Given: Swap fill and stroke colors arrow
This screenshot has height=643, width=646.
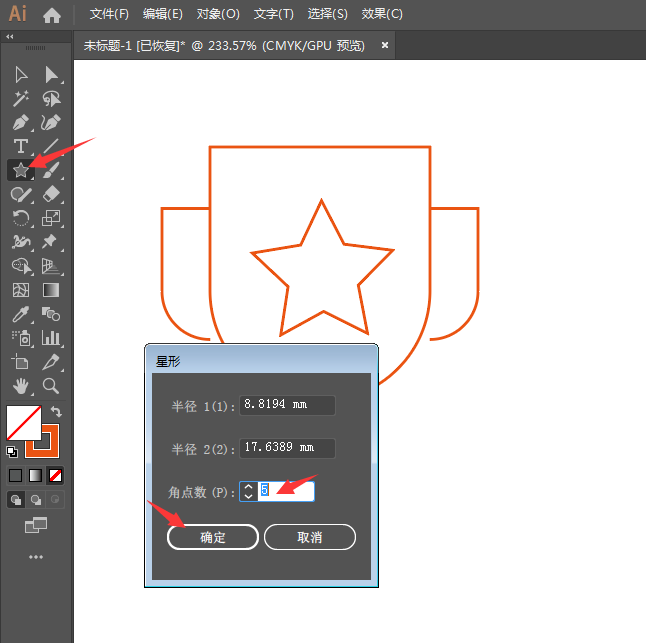Looking at the screenshot, I should pos(57,411).
